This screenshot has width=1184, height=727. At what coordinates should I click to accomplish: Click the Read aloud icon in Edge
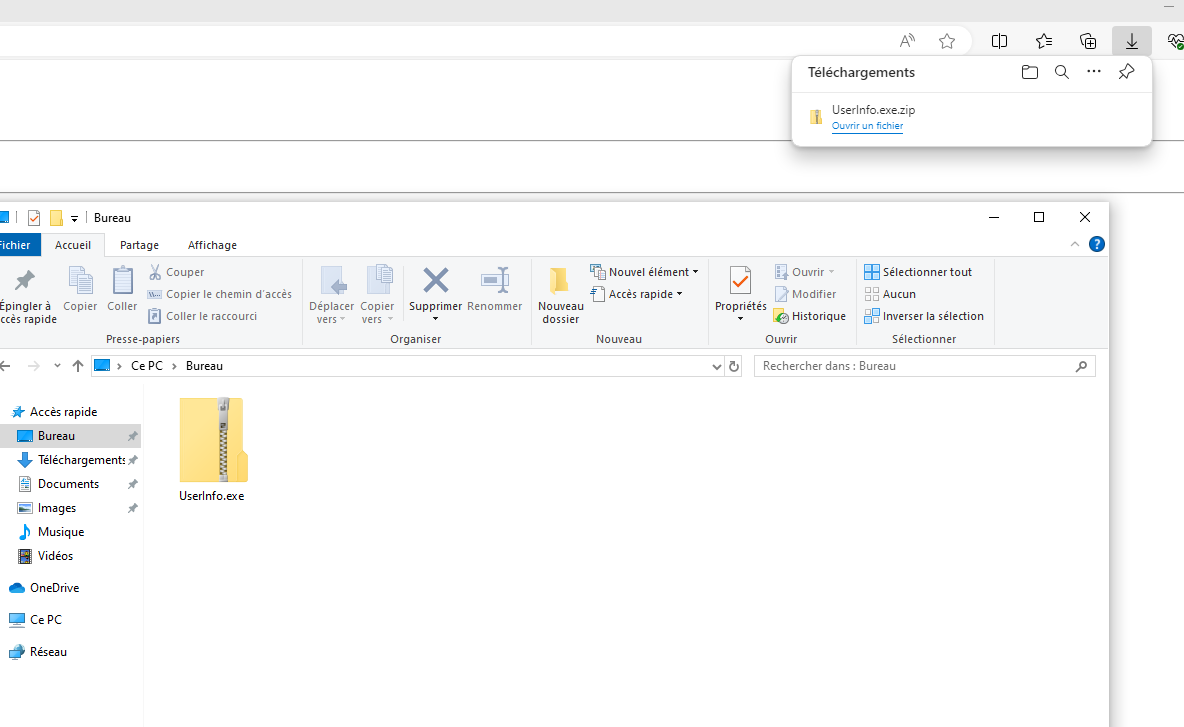(x=907, y=41)
